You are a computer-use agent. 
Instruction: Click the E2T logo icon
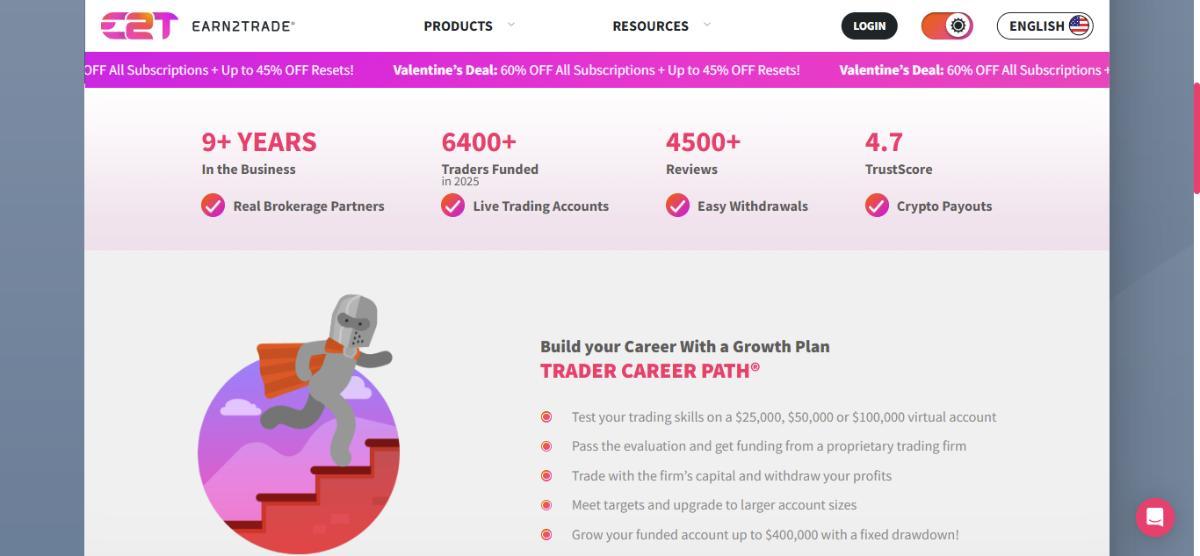tap(138, 26)
